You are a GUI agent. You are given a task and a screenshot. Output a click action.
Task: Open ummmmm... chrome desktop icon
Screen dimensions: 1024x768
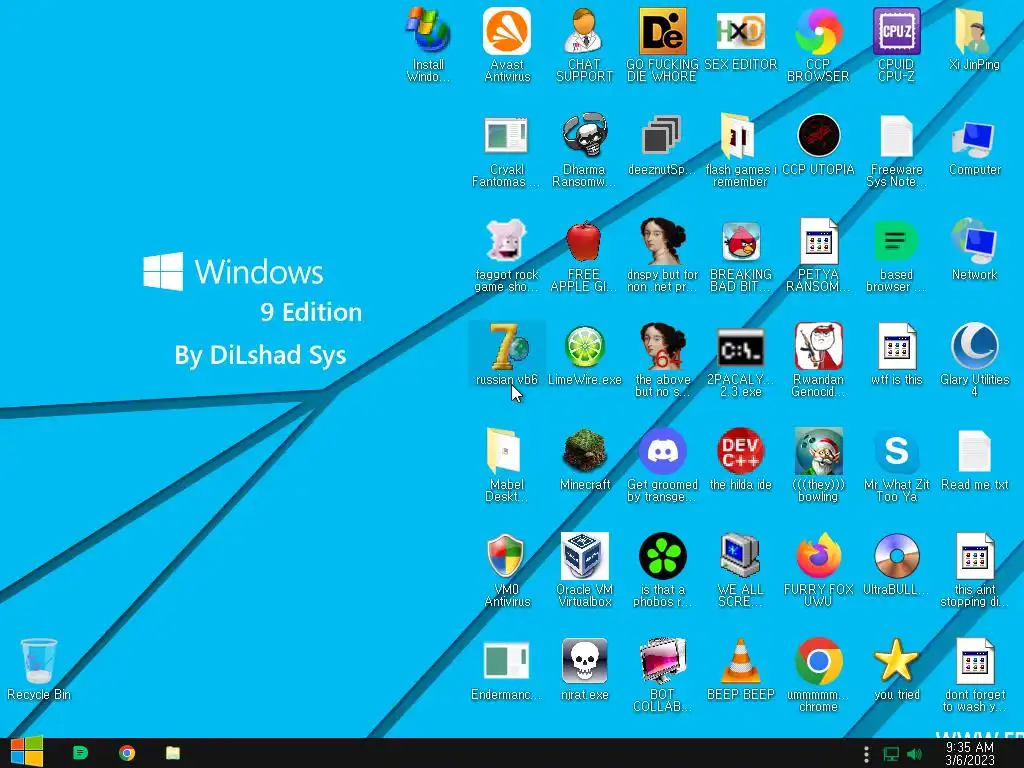click(818, 676)
